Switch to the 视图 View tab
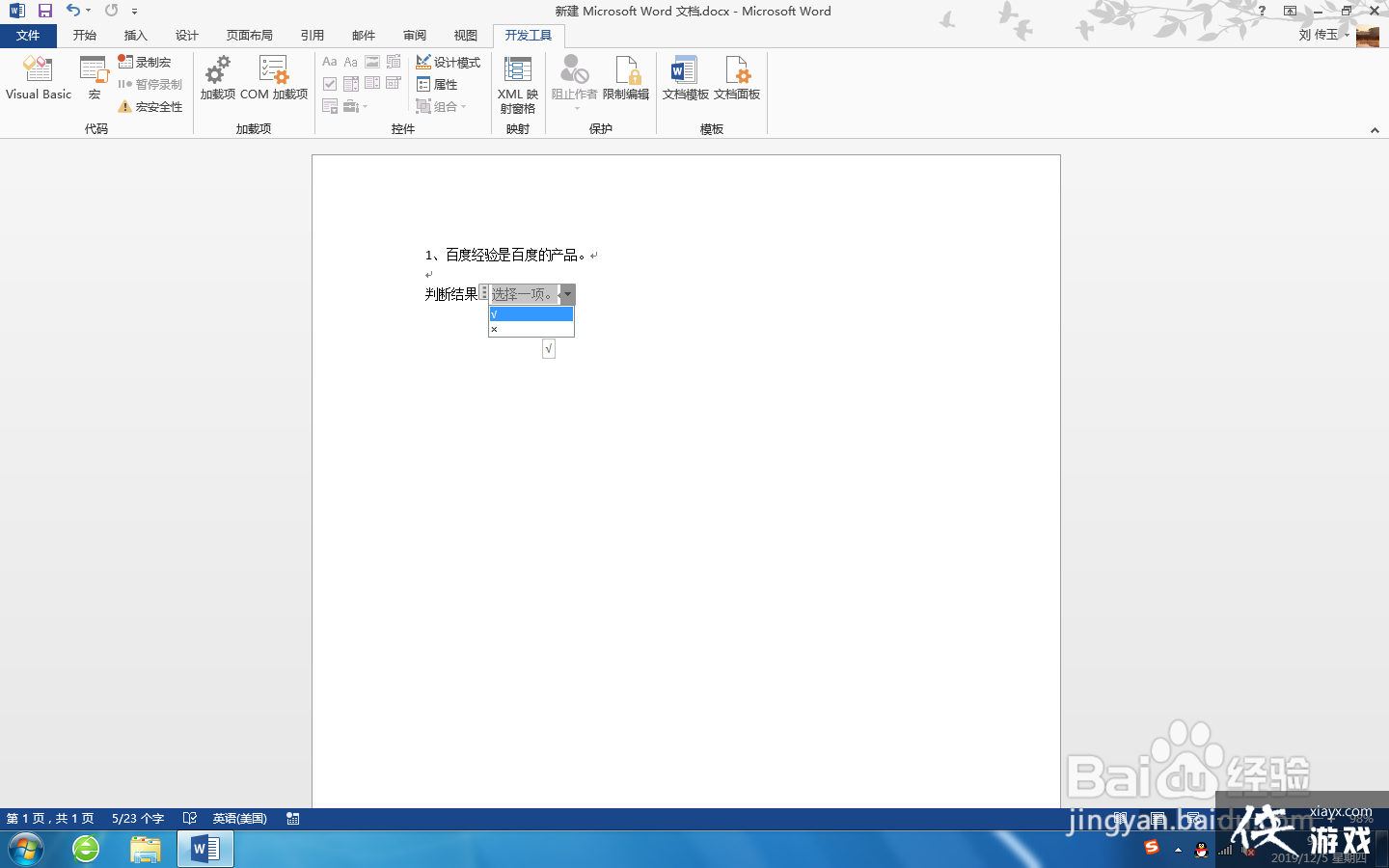Screen dimensions: 1389x868 (466, 35)
